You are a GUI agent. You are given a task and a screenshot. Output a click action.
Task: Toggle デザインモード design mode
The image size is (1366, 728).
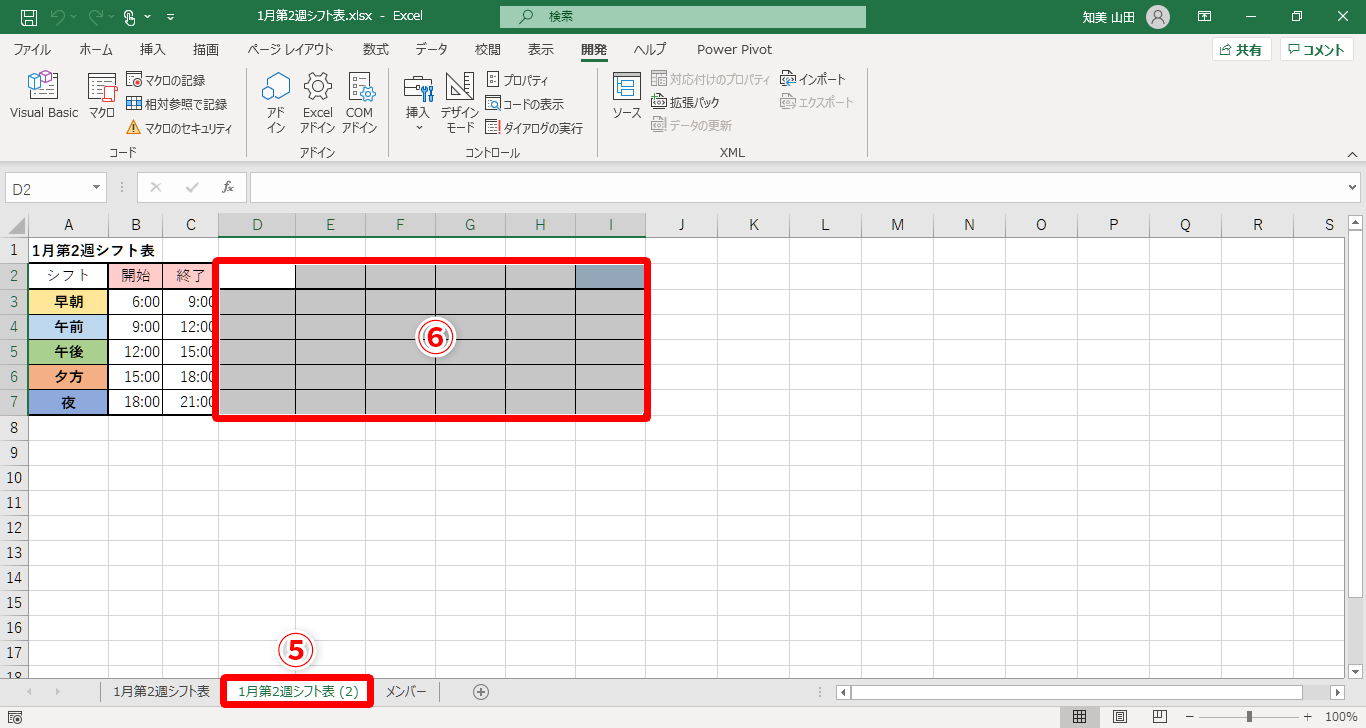tap(460, 103)
